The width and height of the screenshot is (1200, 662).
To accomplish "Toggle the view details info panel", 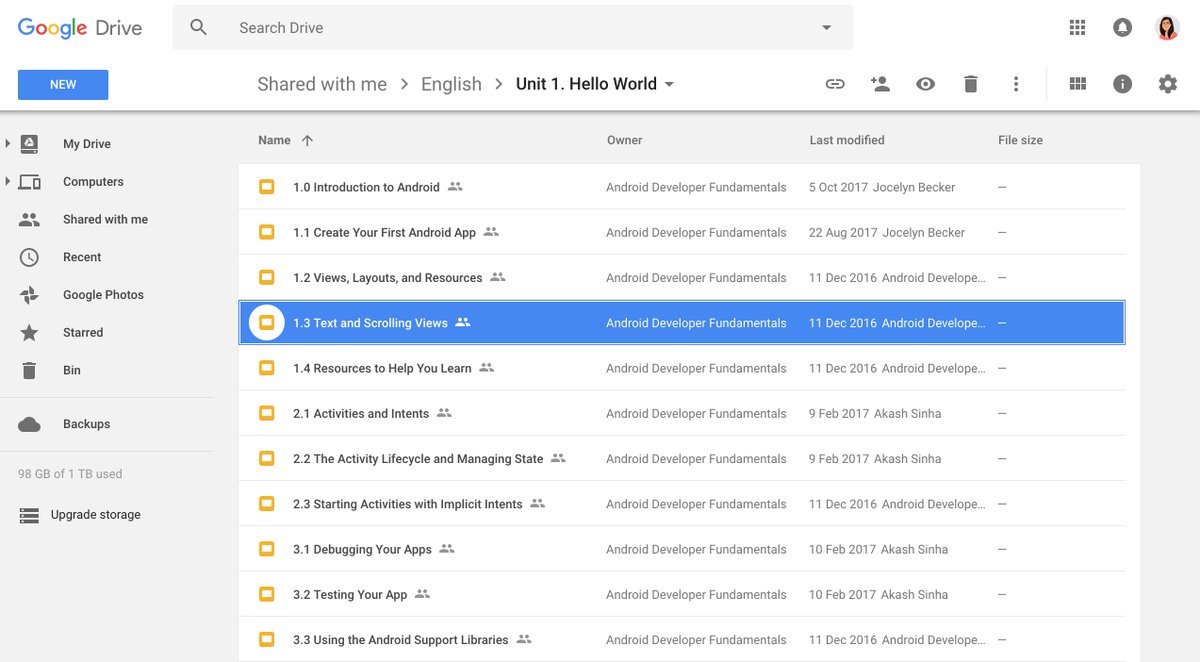I will (1123, 84).
